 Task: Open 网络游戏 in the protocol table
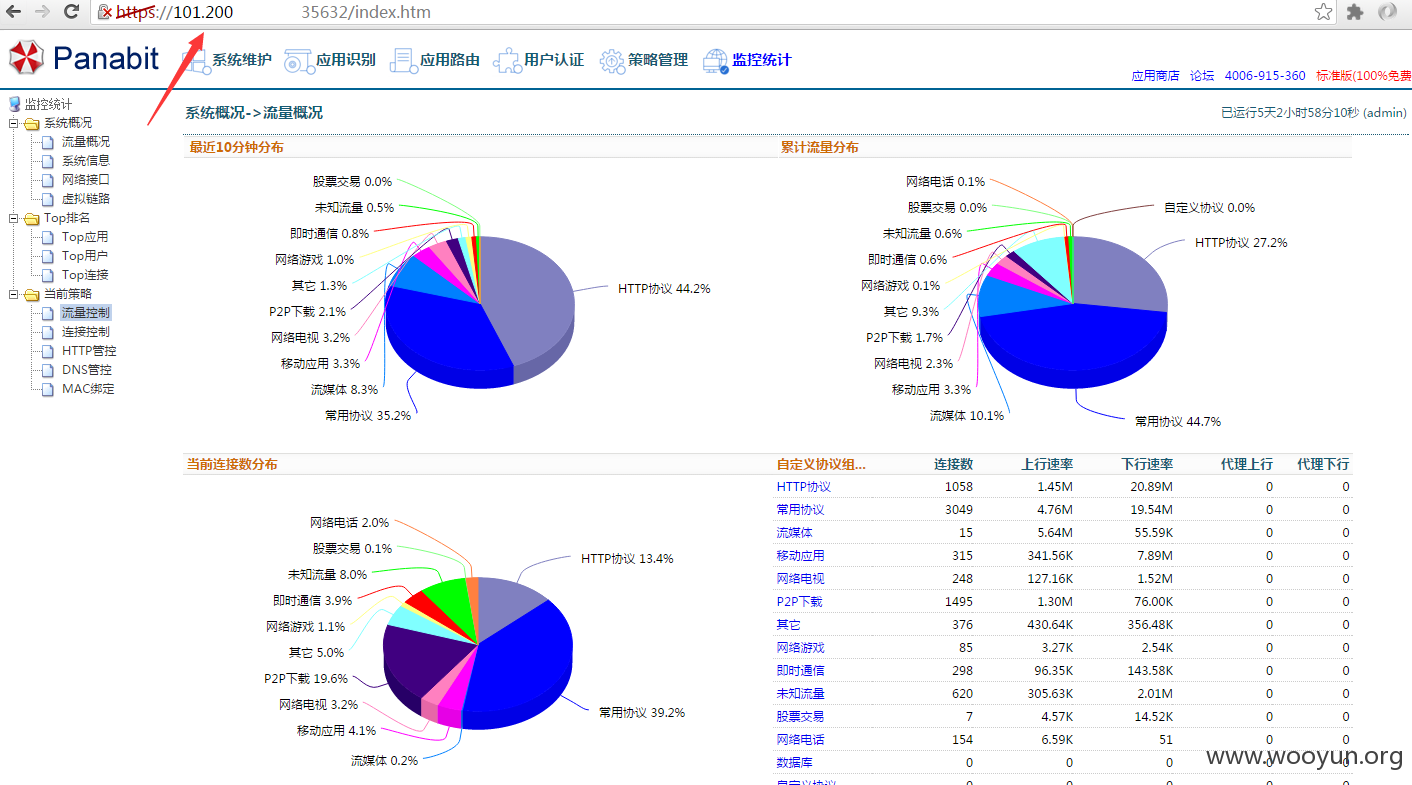click(801, 648)
